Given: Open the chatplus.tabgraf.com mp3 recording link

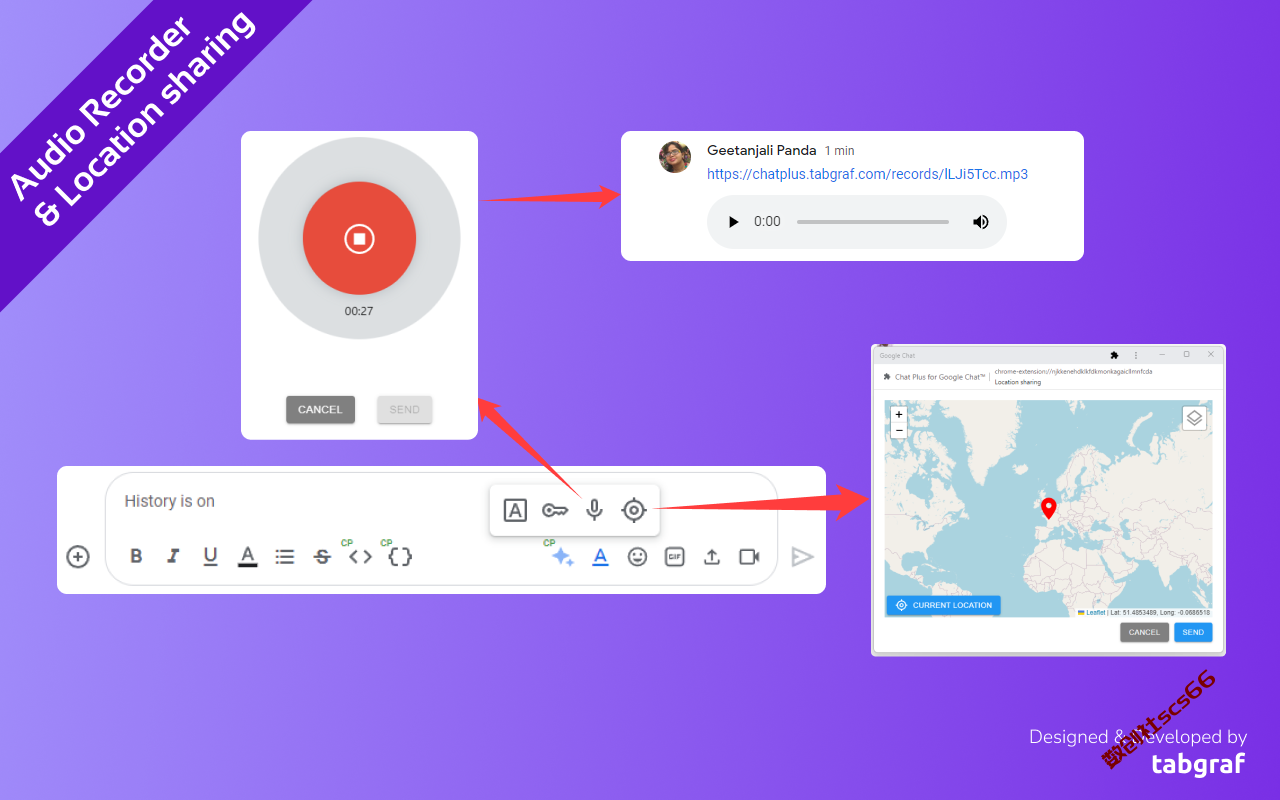Looking at the screenshot, I should (867, 174).
